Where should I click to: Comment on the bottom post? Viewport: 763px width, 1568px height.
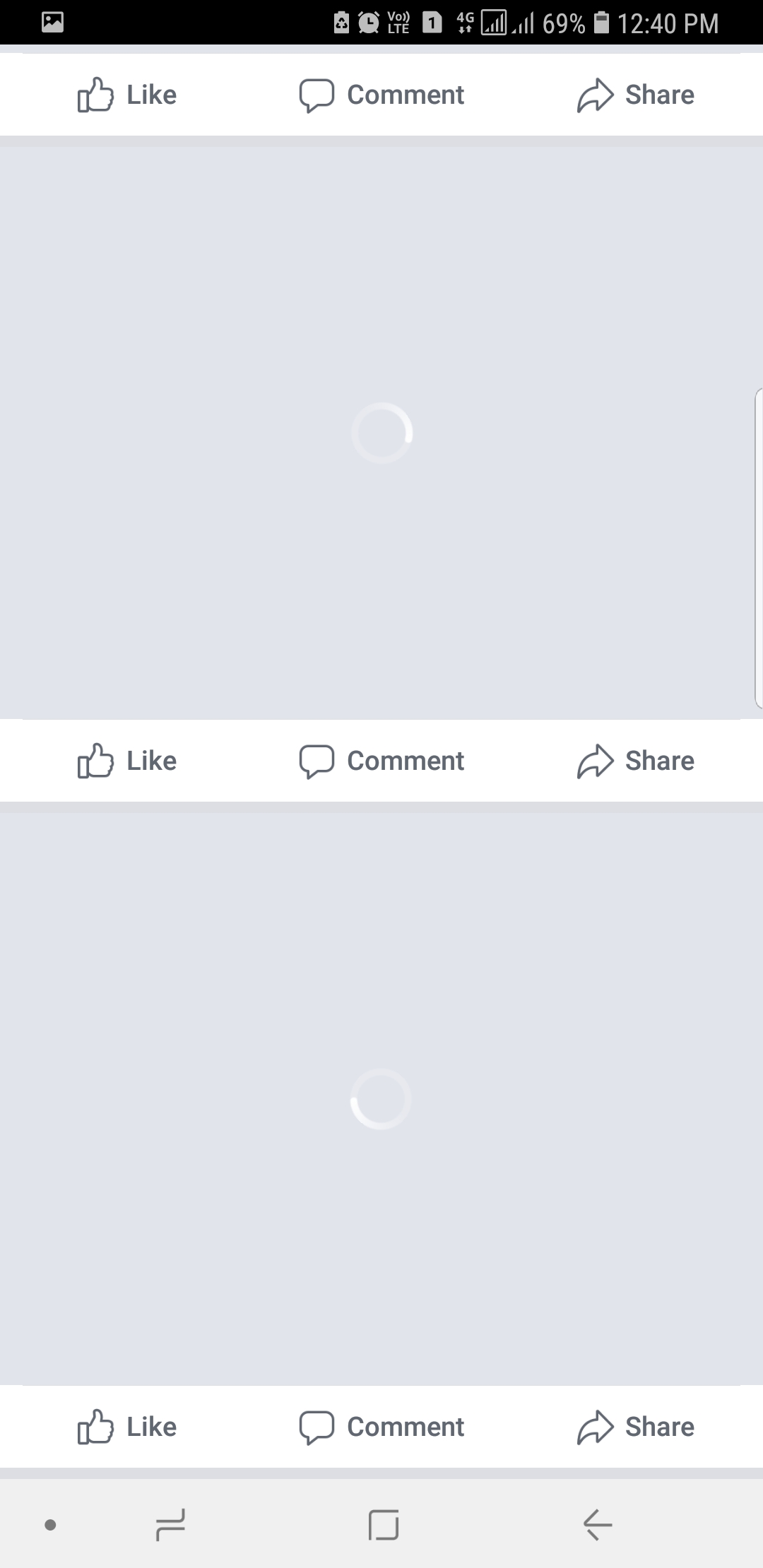pyautogui.click(x=381, y=1427)
